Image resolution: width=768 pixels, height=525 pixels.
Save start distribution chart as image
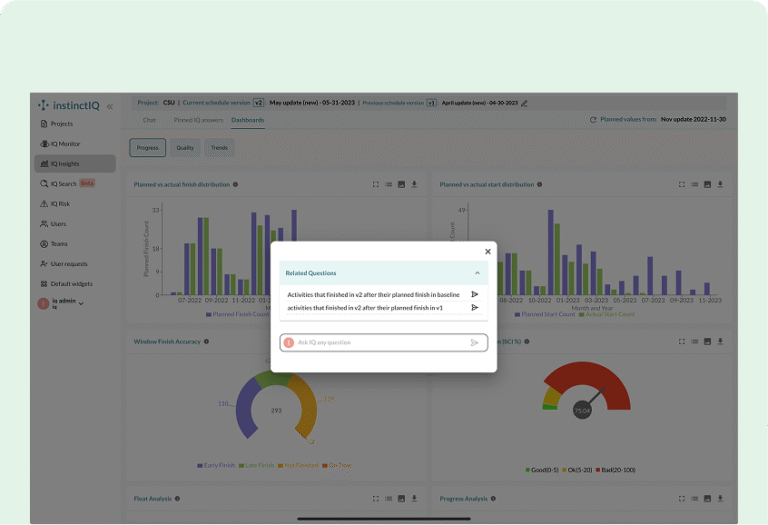click(x=707, y=185)
